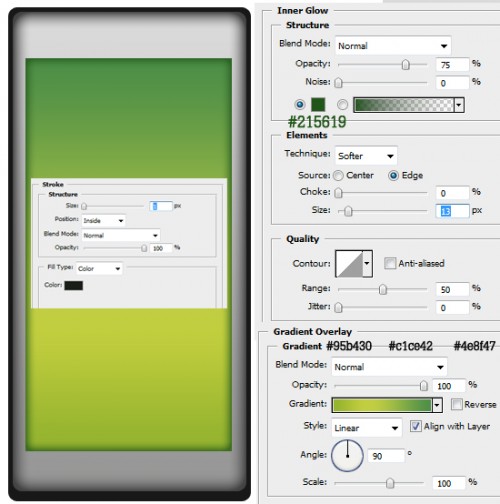Click the Stroke color swatch
500x504 pixels.
click(x=74, y=285)
